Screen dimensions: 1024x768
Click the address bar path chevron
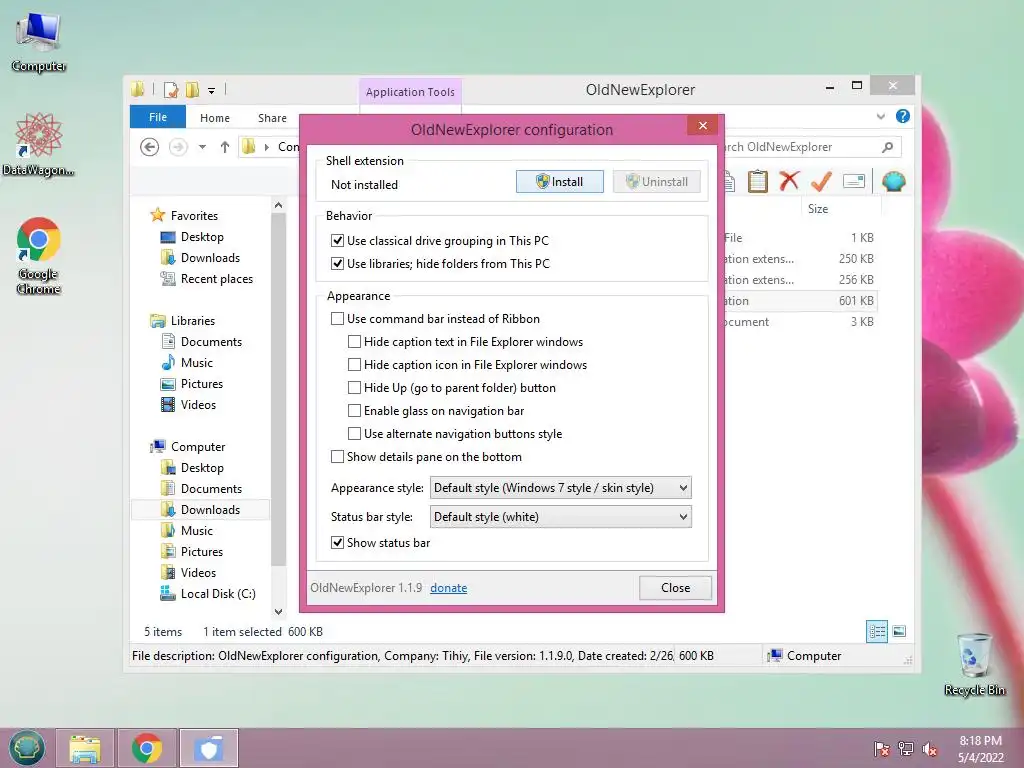(266, 147)
